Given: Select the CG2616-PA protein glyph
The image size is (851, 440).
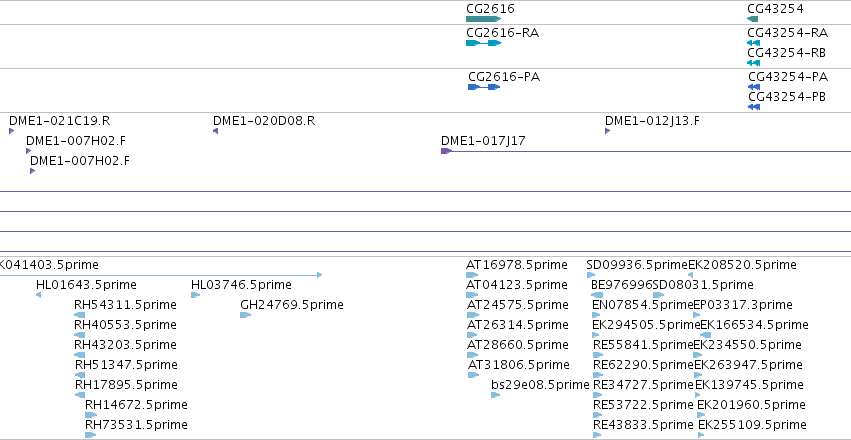Looking at the screenshot, I should click(x=484, y=87).
